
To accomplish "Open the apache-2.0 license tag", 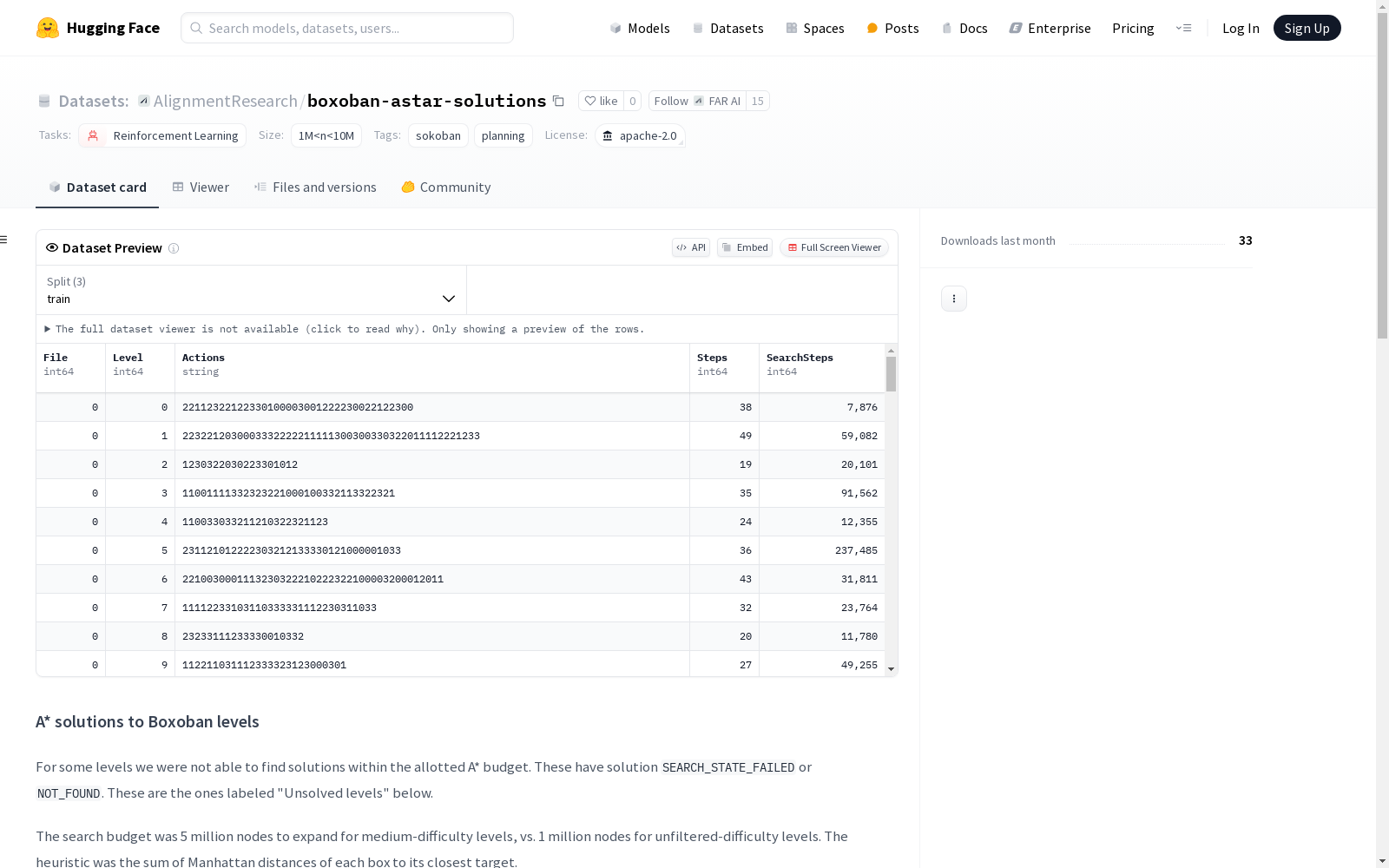I will point(640,135).
